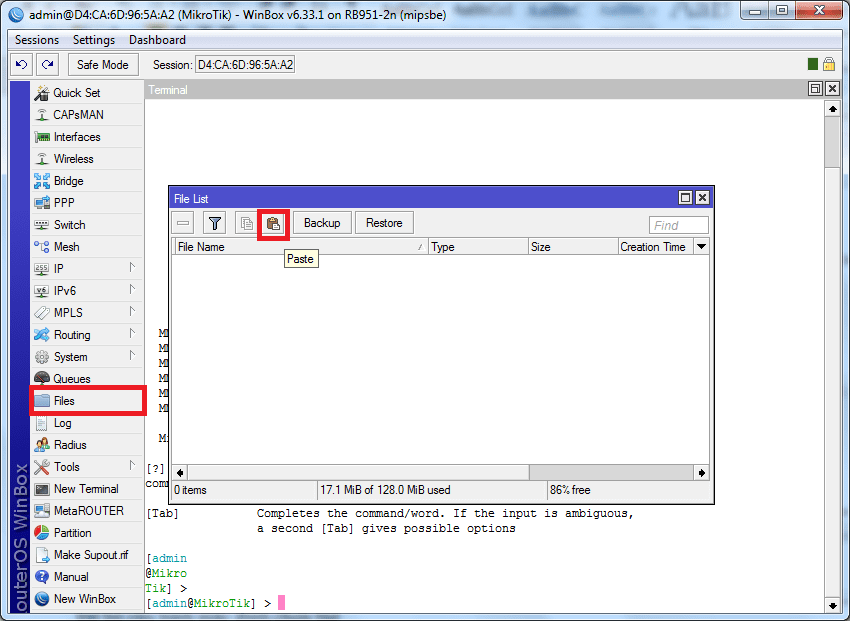Launch New Terminal from sidebar
850x621 pixels.
(x=85, y=489)
